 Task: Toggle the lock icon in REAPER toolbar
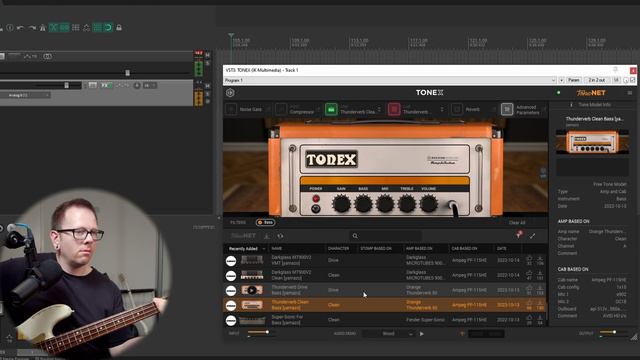coord(119,28)
